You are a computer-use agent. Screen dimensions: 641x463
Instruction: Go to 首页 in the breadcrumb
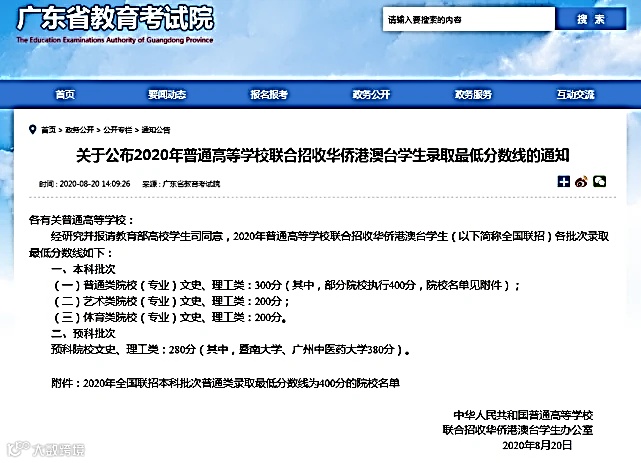(x=48, y=130)
